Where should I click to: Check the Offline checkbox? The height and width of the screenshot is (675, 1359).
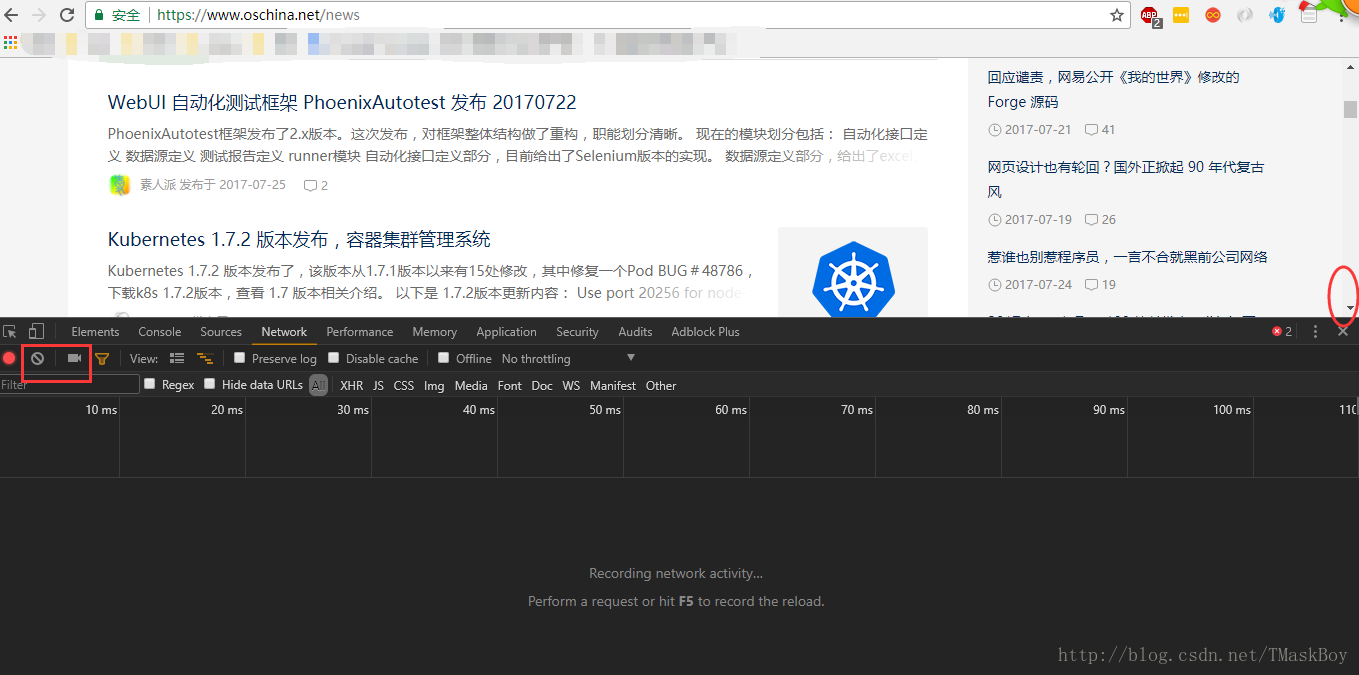coord(444,358)
